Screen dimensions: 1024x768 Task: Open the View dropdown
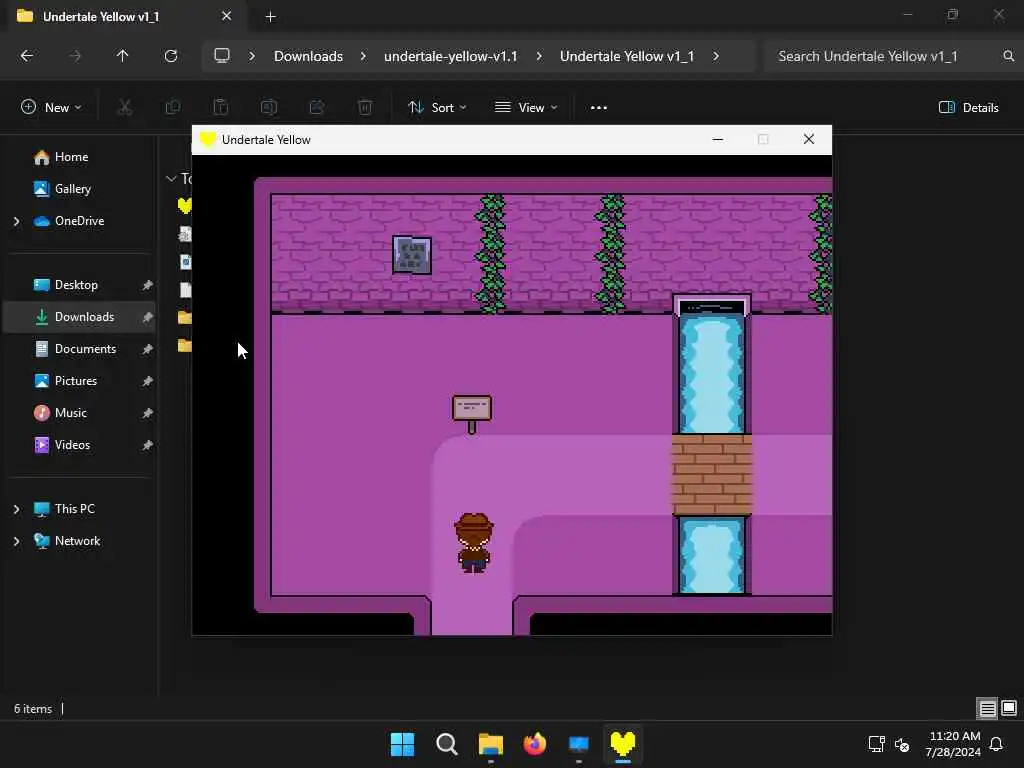click(x=526, y=108)
